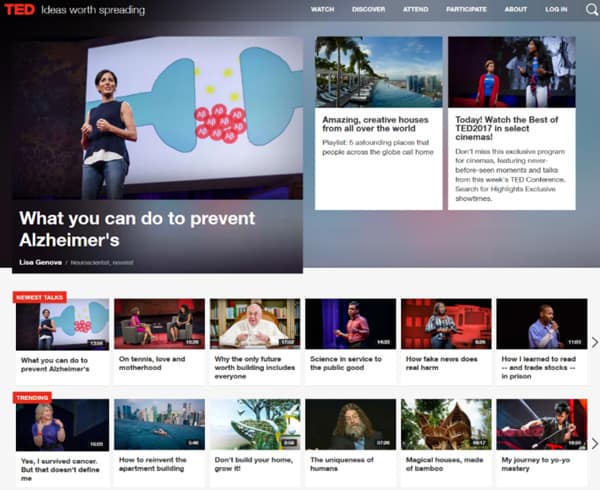Show more trending talks with the right arrow

pyautogui.click(x=595, y=444)
